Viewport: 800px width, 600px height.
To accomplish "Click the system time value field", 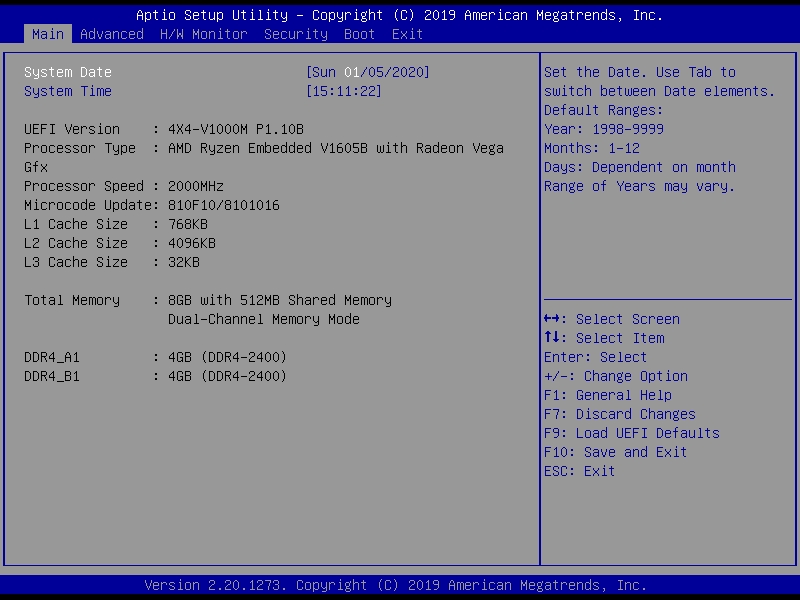I will click(344, 91).
